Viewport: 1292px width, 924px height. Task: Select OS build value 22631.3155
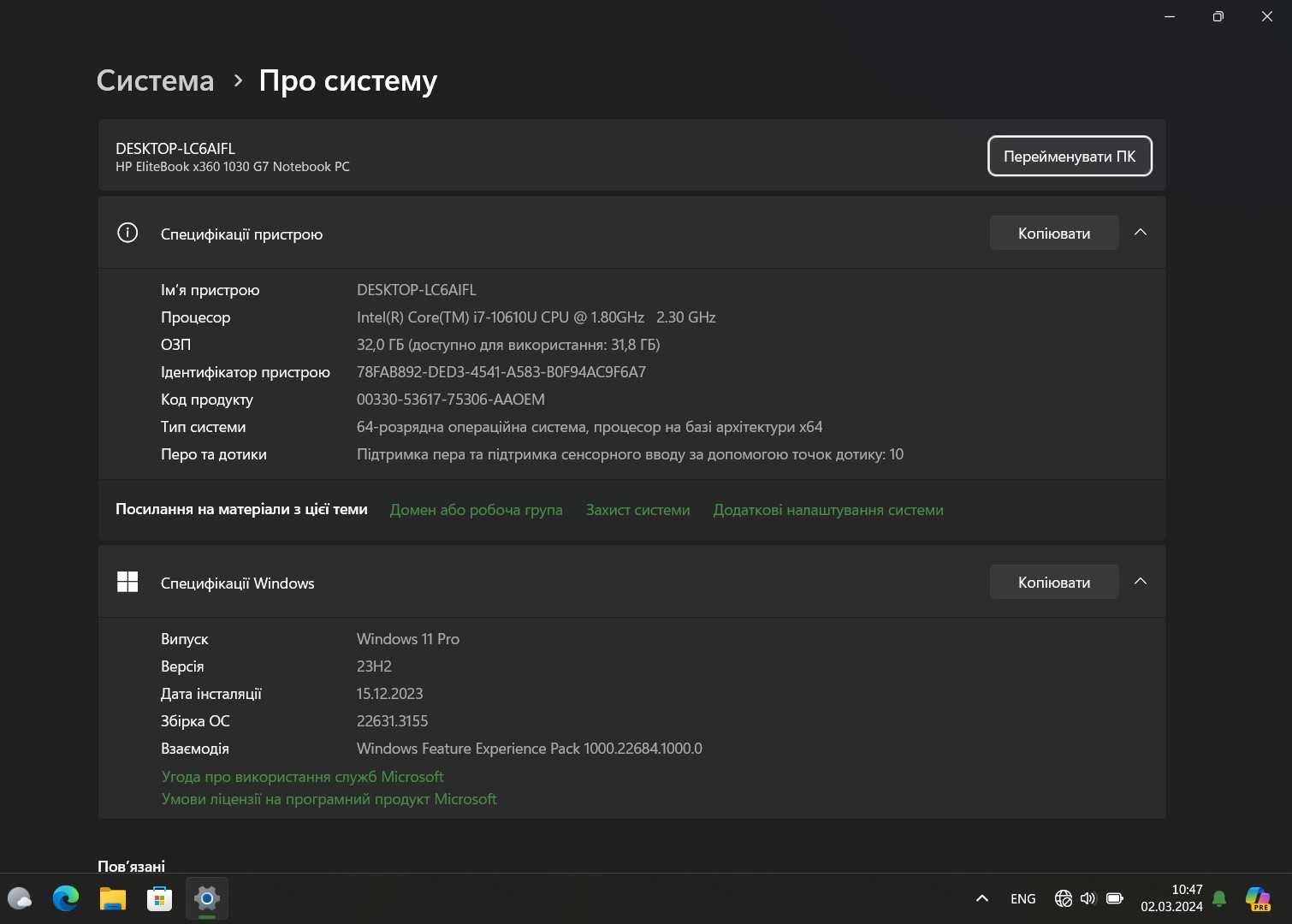coord(392,721)
